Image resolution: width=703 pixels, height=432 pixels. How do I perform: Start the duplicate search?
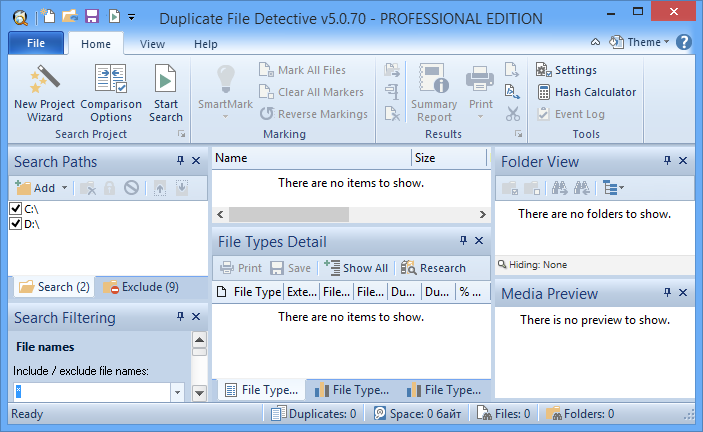tap(165, 93)
